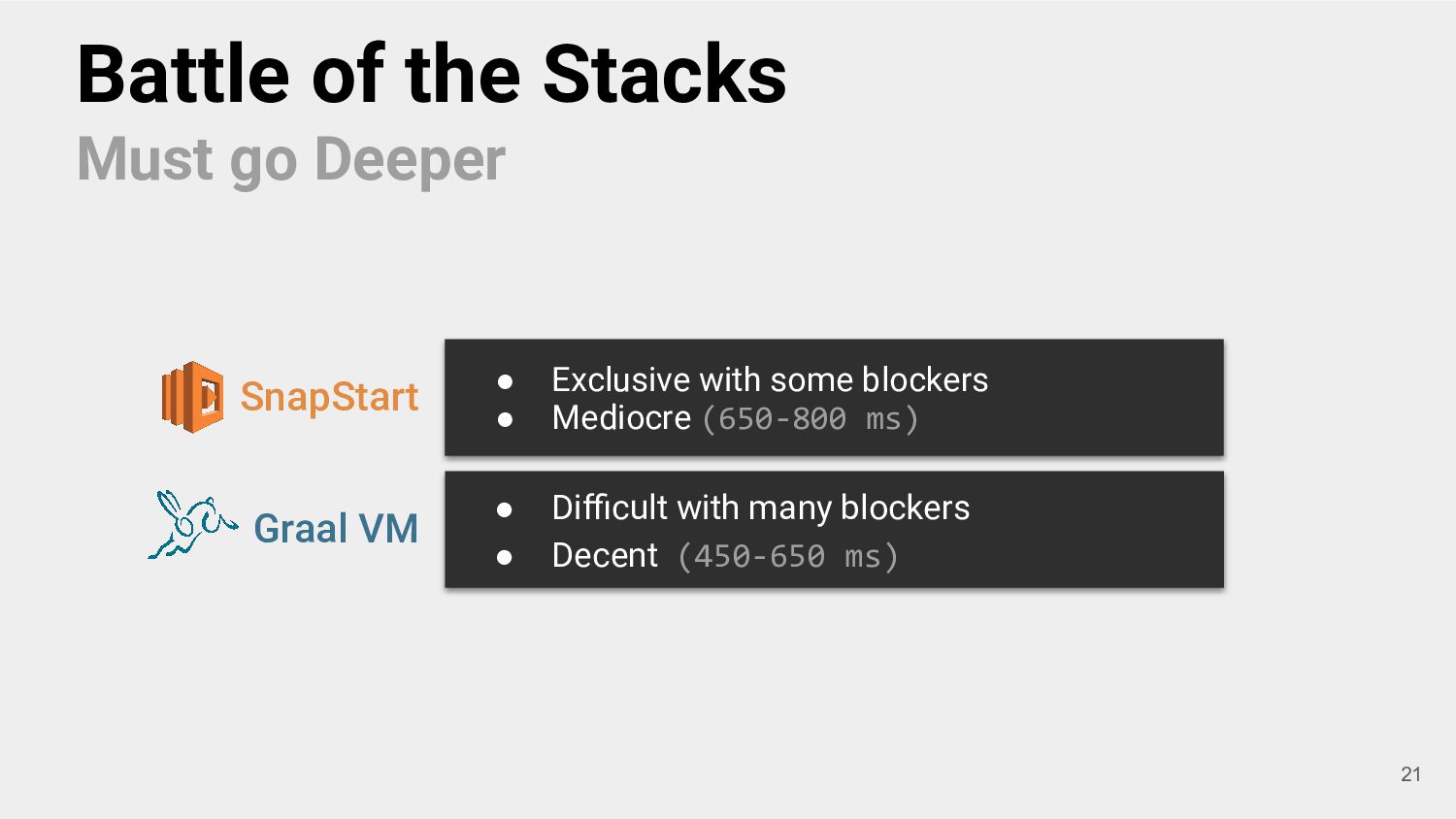Viewport: 1456px width, 819px height.
Task: Click the word Stacks in the title
Action: [x=665, y=74]
